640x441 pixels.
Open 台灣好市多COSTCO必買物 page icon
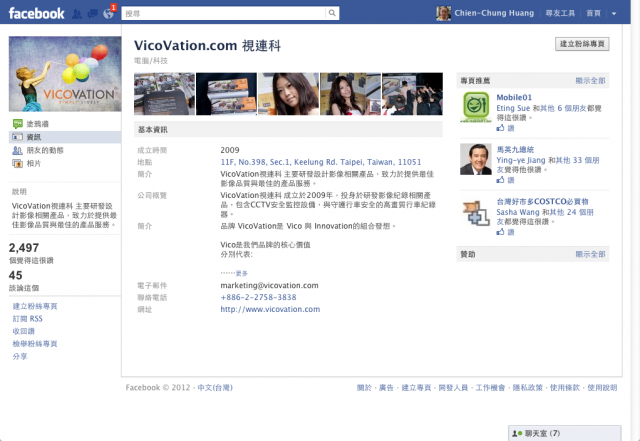[476, 212]
